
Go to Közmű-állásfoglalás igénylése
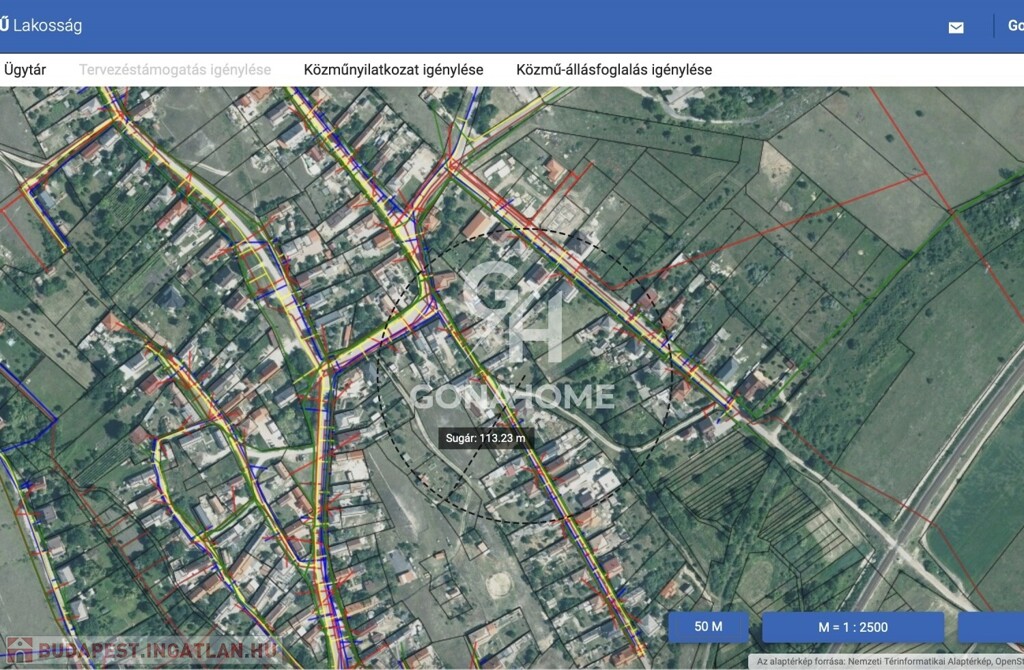(614, 70)
